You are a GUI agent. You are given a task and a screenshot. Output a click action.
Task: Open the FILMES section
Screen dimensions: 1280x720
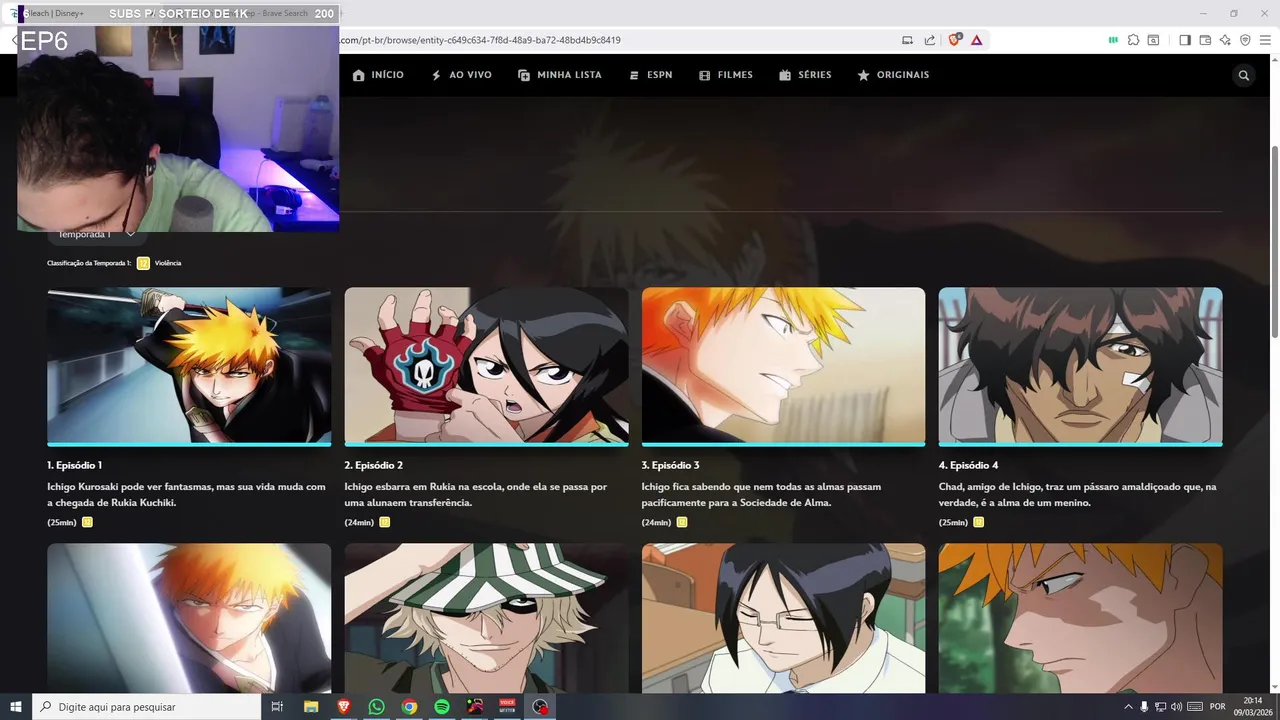726,75
